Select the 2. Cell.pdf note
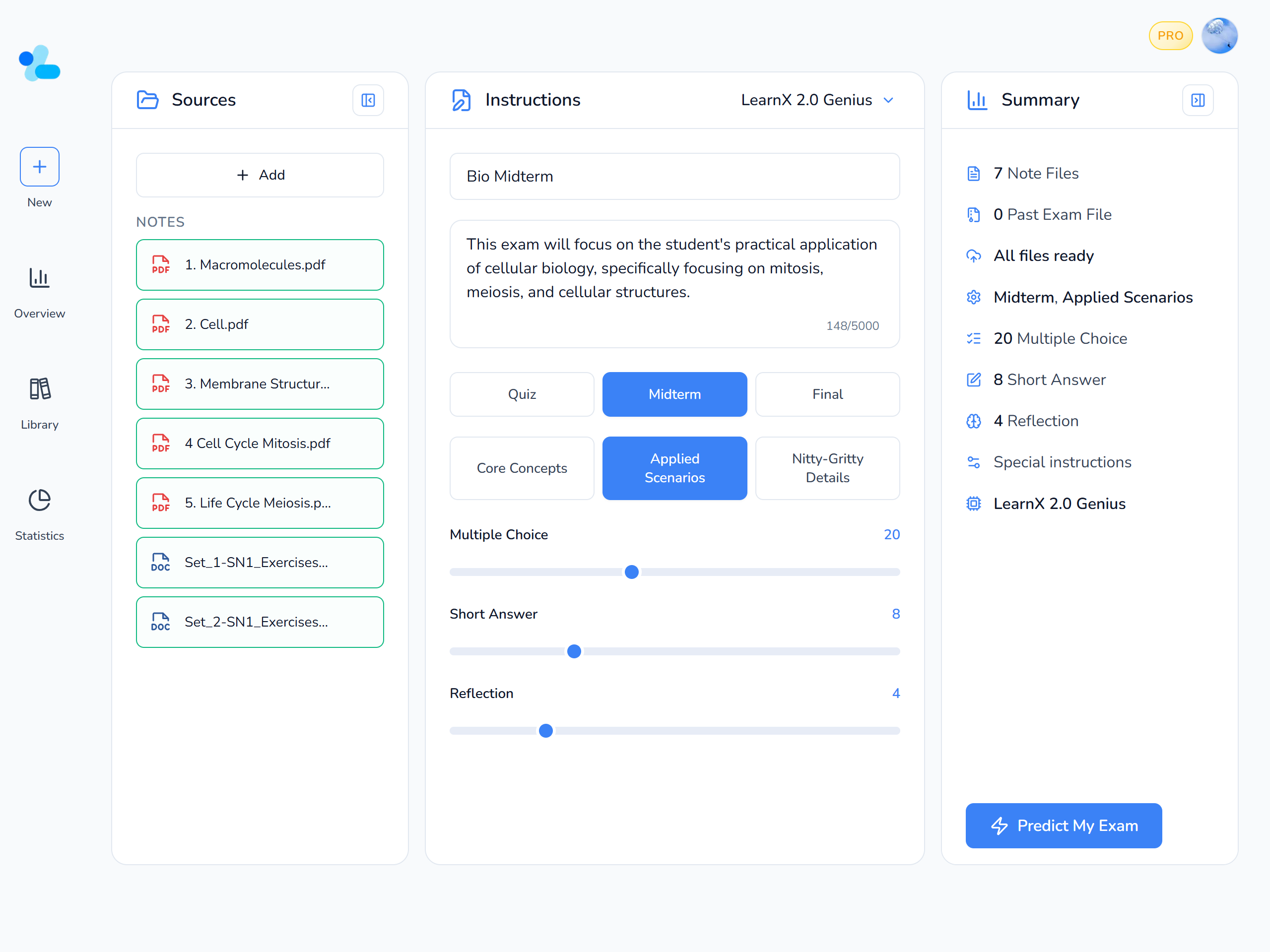This screenshot has height=952, width=1270. point(260,325)
